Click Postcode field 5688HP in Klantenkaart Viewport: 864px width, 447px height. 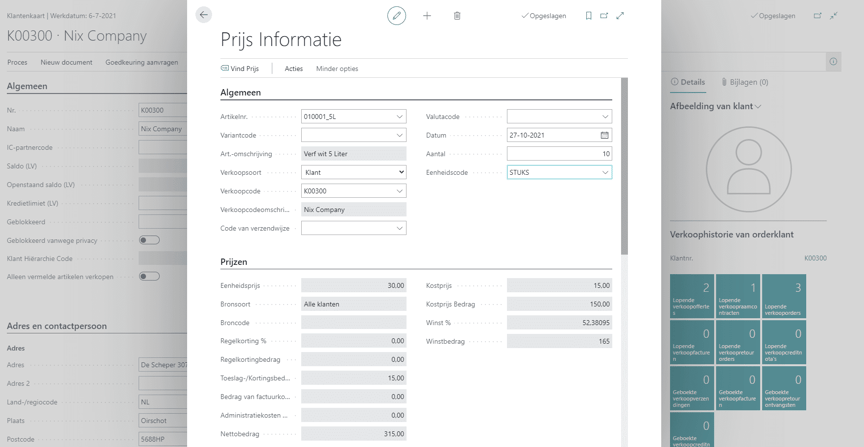pyautogui.click(x=163, y=439)
